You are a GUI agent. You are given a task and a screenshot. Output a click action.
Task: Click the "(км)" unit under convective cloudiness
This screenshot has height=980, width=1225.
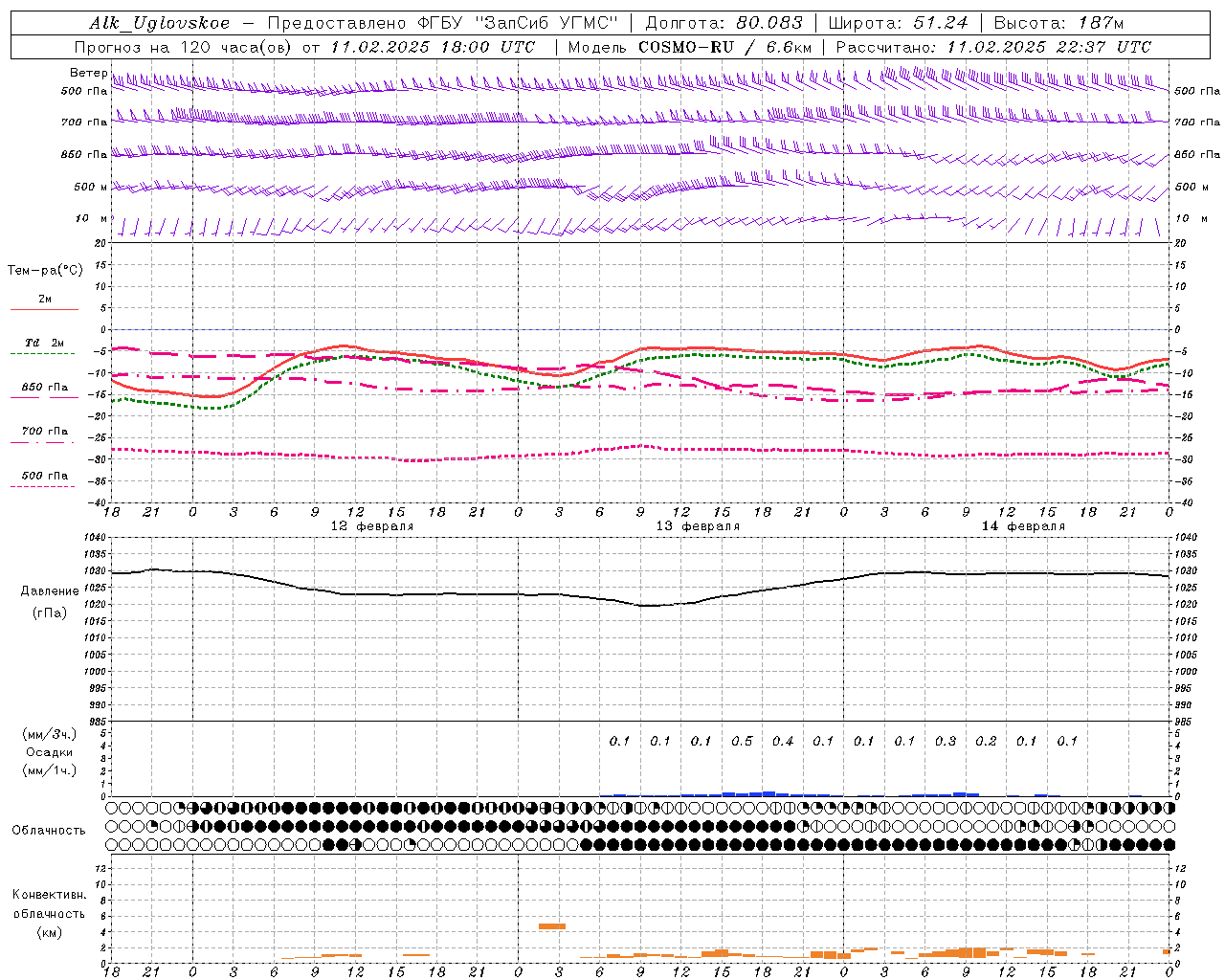pyautogui.click(x=49, y=932)
